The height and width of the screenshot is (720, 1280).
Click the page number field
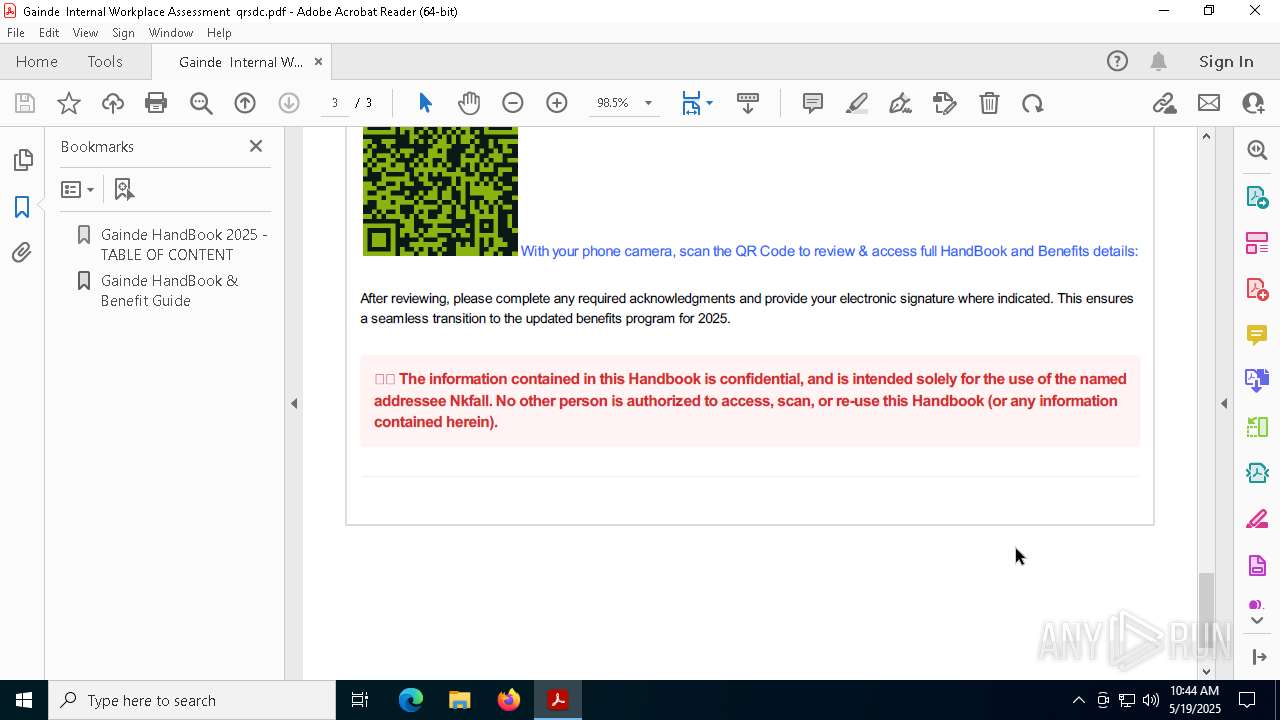(x=335, y=103)
